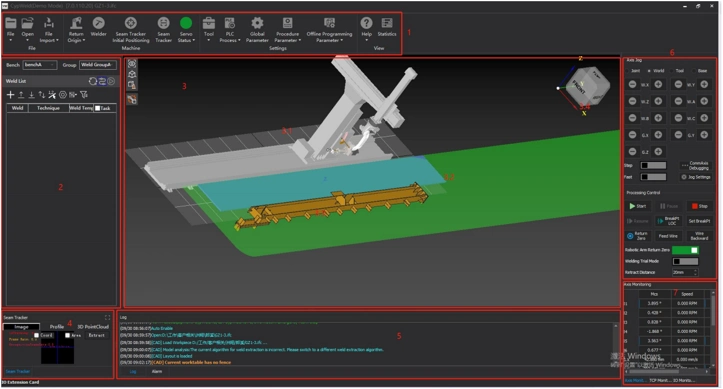Open Jog Settings
The image size is (723, 389).
point(696,177)
